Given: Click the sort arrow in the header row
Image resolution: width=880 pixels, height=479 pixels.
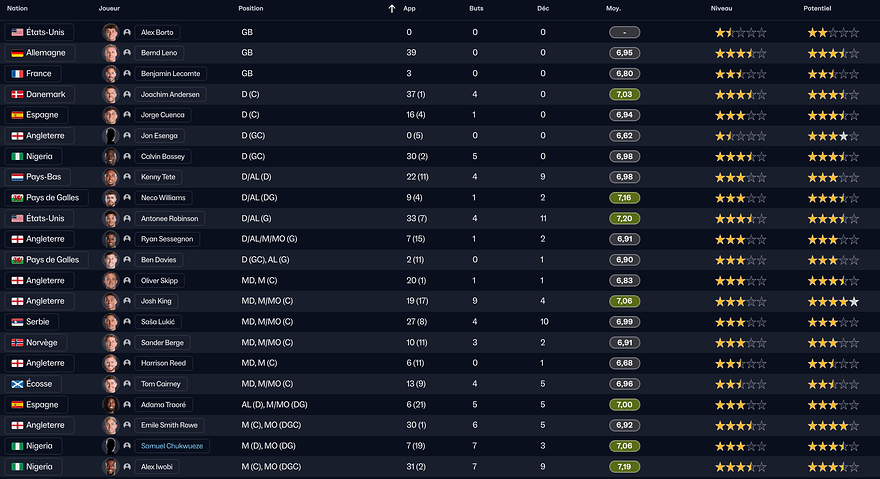Looking at the screenshot, I should pos(392,8).
